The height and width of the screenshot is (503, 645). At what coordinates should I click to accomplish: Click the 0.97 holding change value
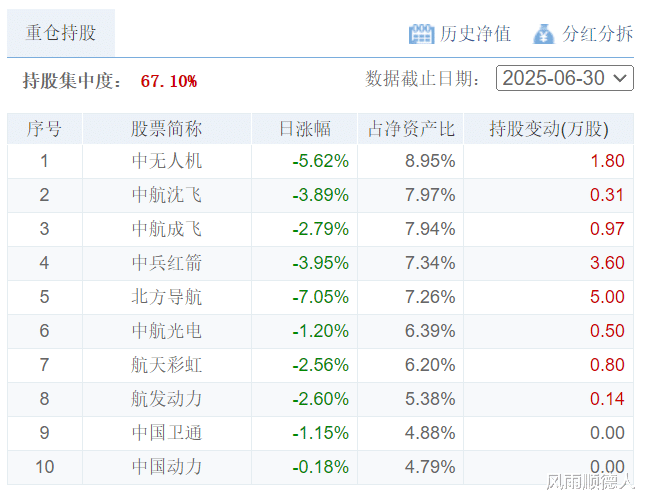point(608,229)
